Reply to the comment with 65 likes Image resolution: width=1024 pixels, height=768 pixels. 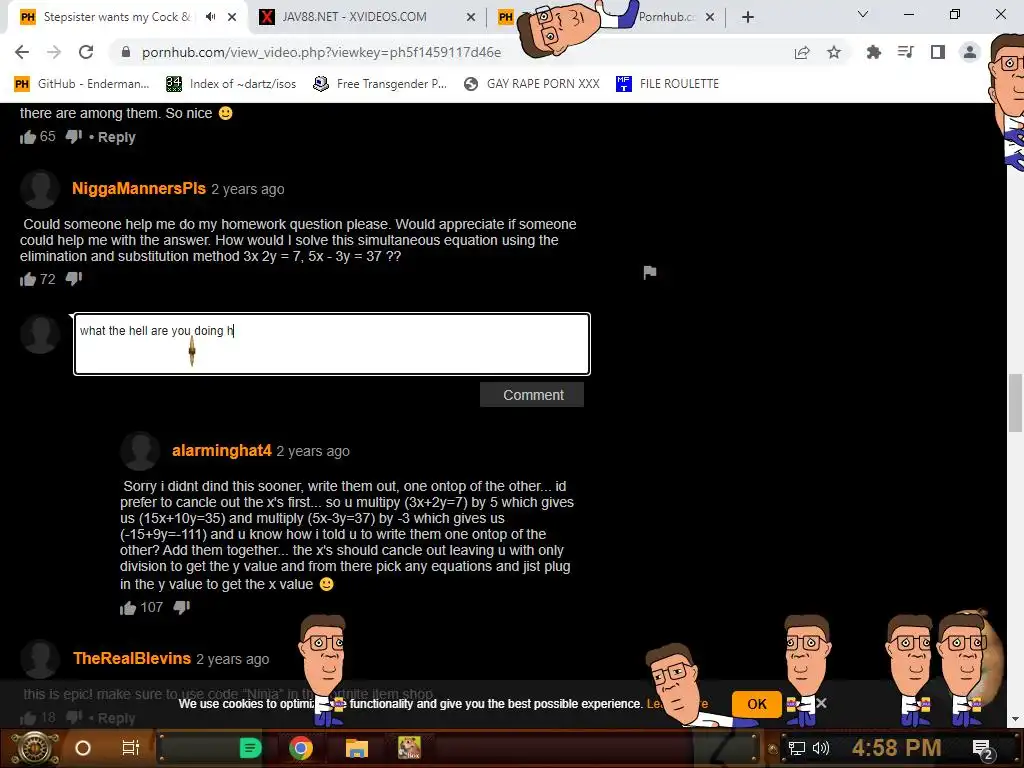click(x=116, y=137)
